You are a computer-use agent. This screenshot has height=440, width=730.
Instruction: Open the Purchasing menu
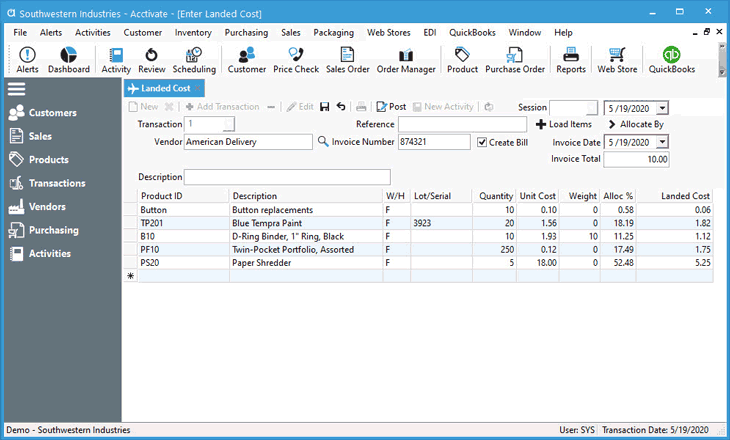point(246,33)
